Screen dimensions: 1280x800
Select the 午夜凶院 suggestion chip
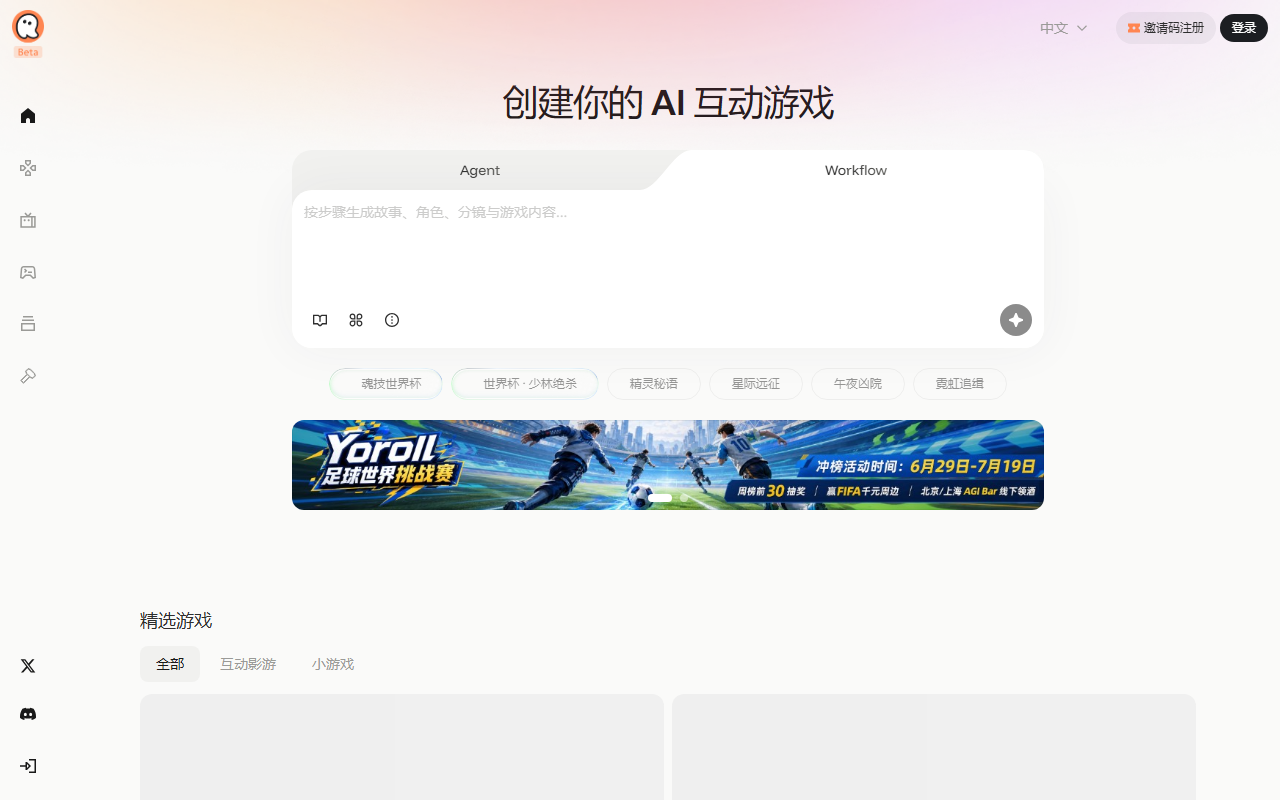pyautogui.click(x=858, y=384)
